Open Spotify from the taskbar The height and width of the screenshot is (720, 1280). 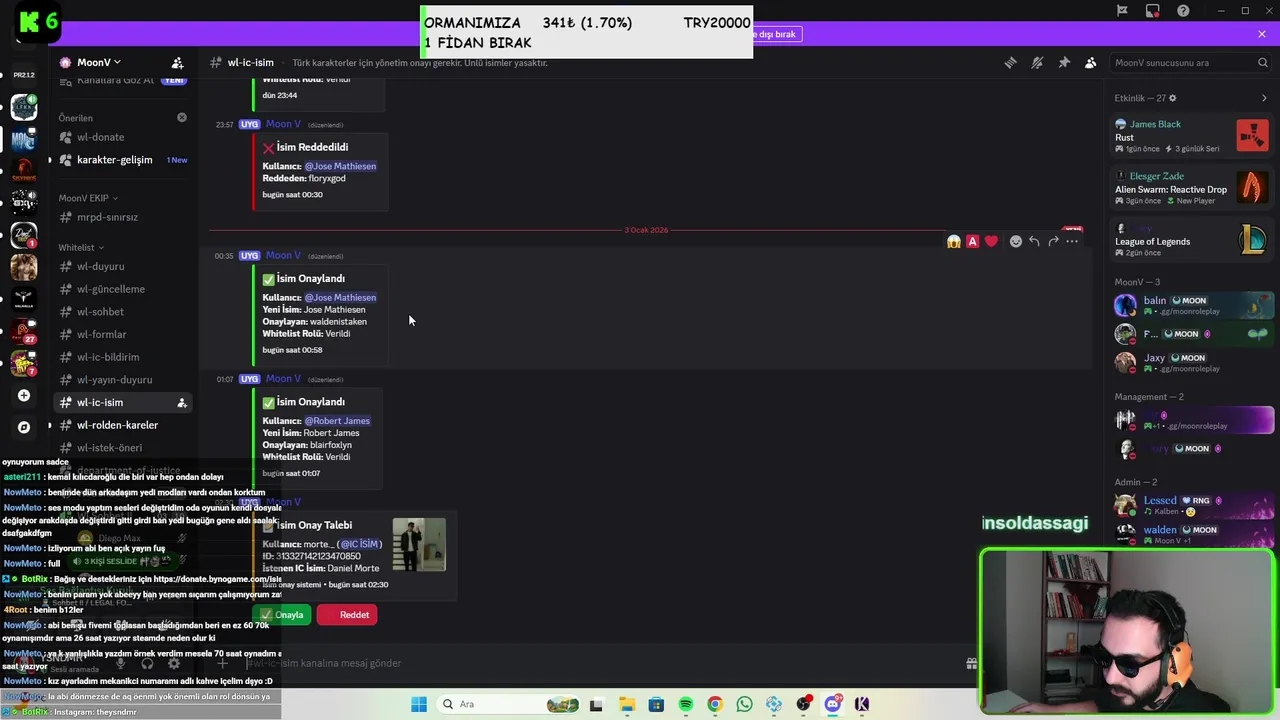tap(685, 704)
